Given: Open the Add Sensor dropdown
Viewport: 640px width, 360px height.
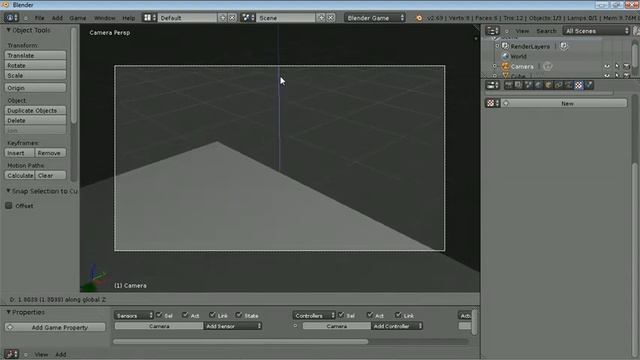Looking at the screenshot, I should click(x=233, y=326).
